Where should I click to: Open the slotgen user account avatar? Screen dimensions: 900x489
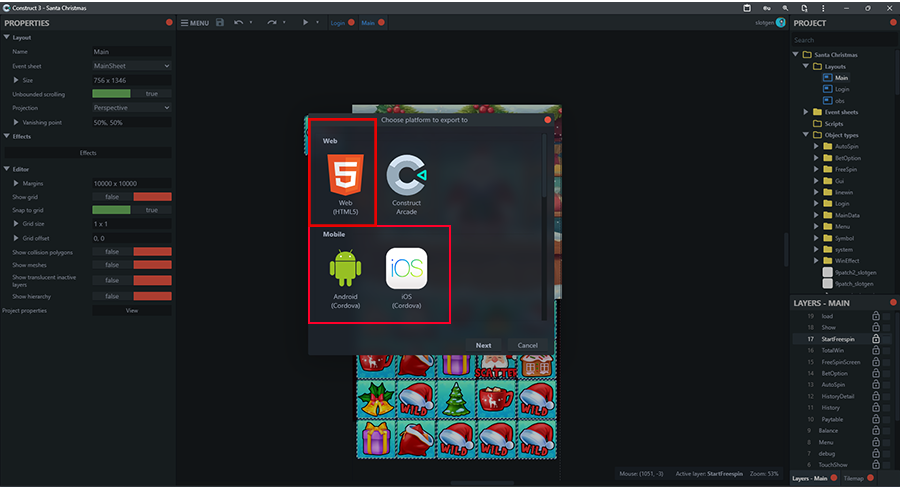(x=781, y=22)
